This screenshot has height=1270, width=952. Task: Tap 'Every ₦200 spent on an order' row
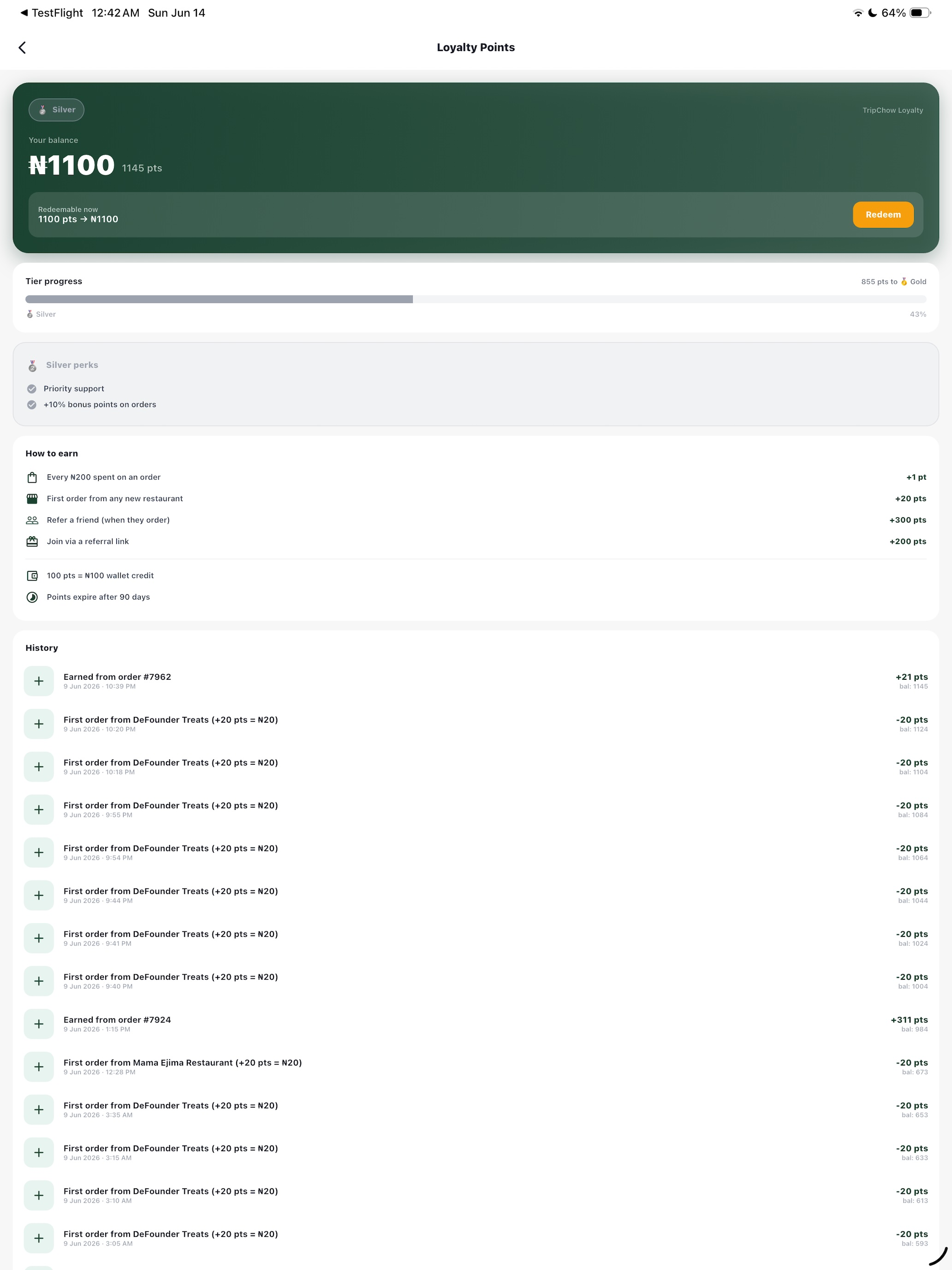pyautogui.click(x=476, y=477)
